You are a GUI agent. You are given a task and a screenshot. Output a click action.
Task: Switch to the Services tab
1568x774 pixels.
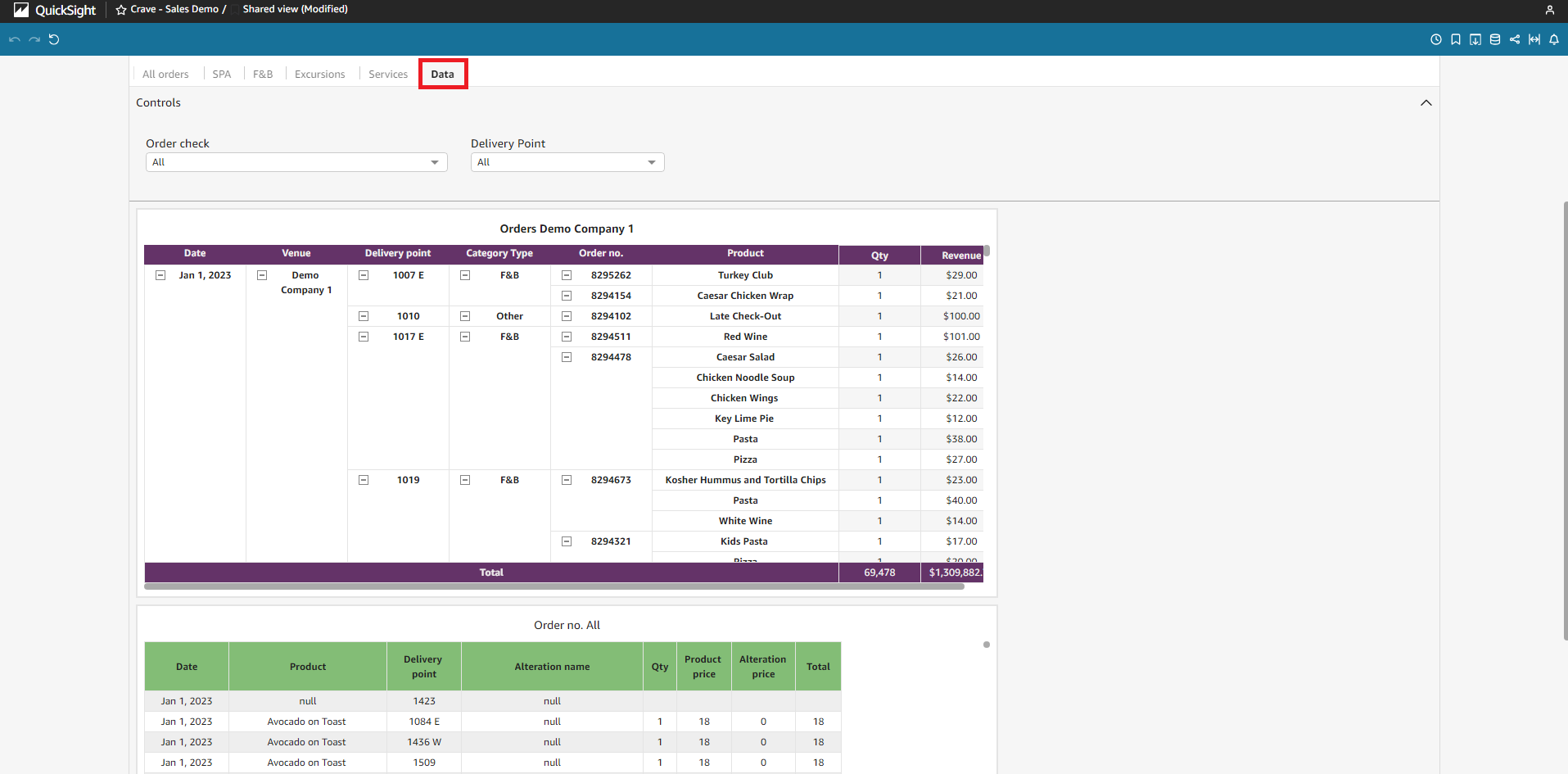(x=388, y=74)
